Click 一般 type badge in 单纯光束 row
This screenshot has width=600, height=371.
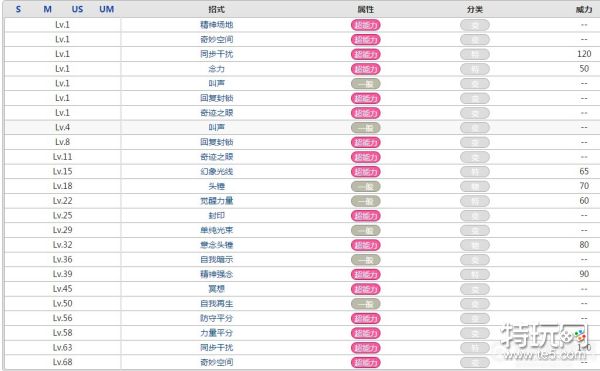[366, 231]
